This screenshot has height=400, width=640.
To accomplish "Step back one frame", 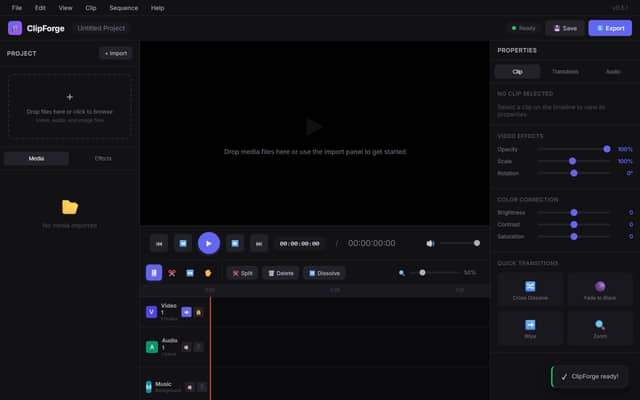I will 183,244.
